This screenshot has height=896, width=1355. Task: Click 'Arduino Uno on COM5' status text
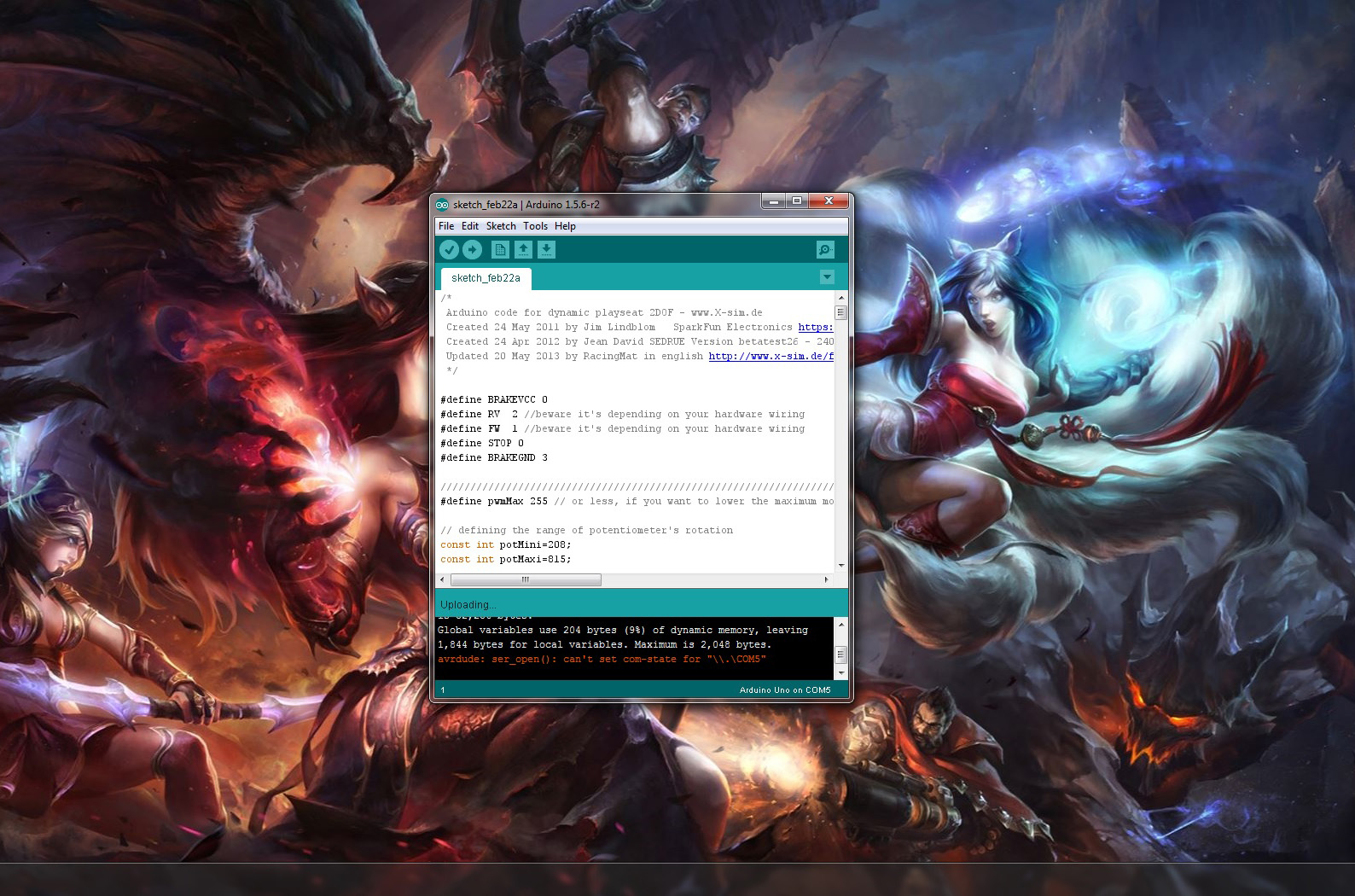pos(785,689)
